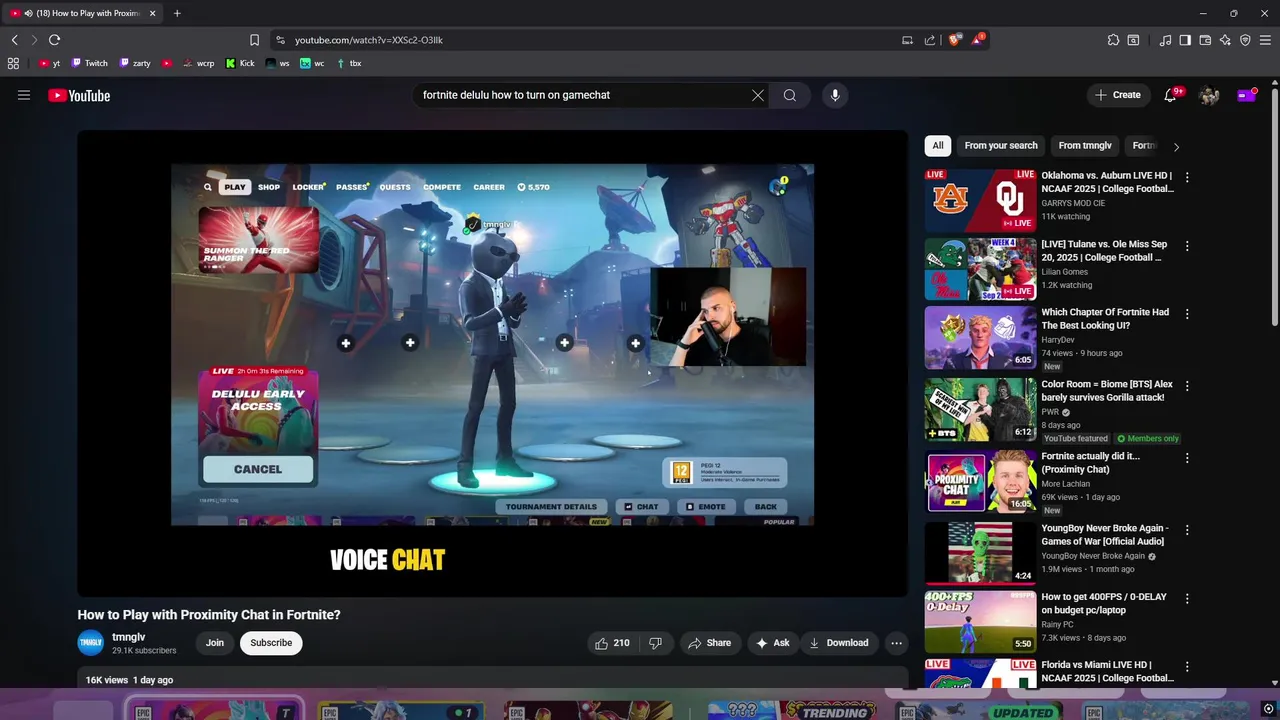Open the Brave Wallet icon
Screen dimensions: 1280x720
point(1205,40)
